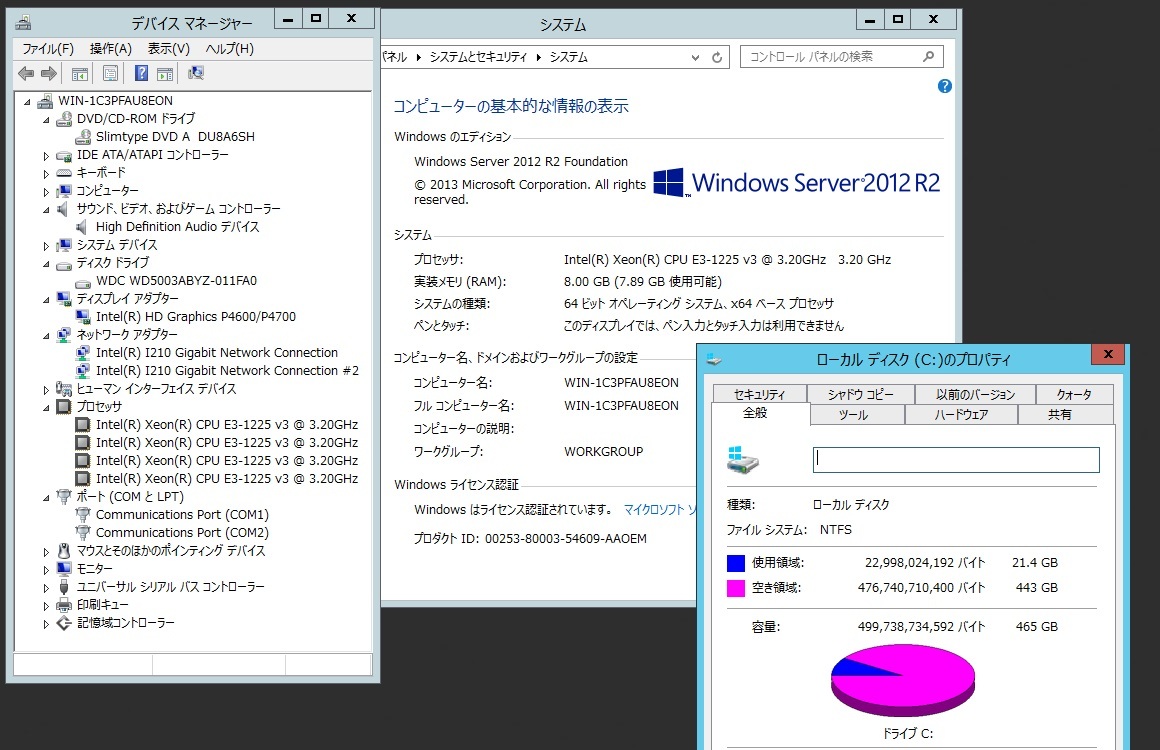Select root node WIN-1C3PFAU8EON in device tree
This screenshot has height=750, width=1160.
115,101
